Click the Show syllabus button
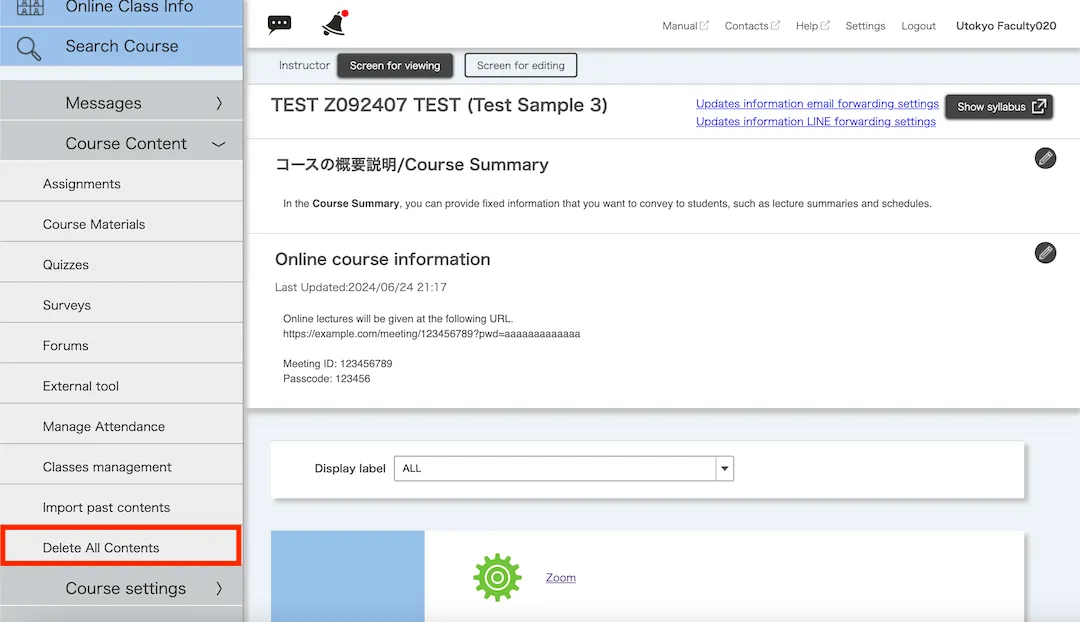The image size is (1080, 622). point(1000,107)
